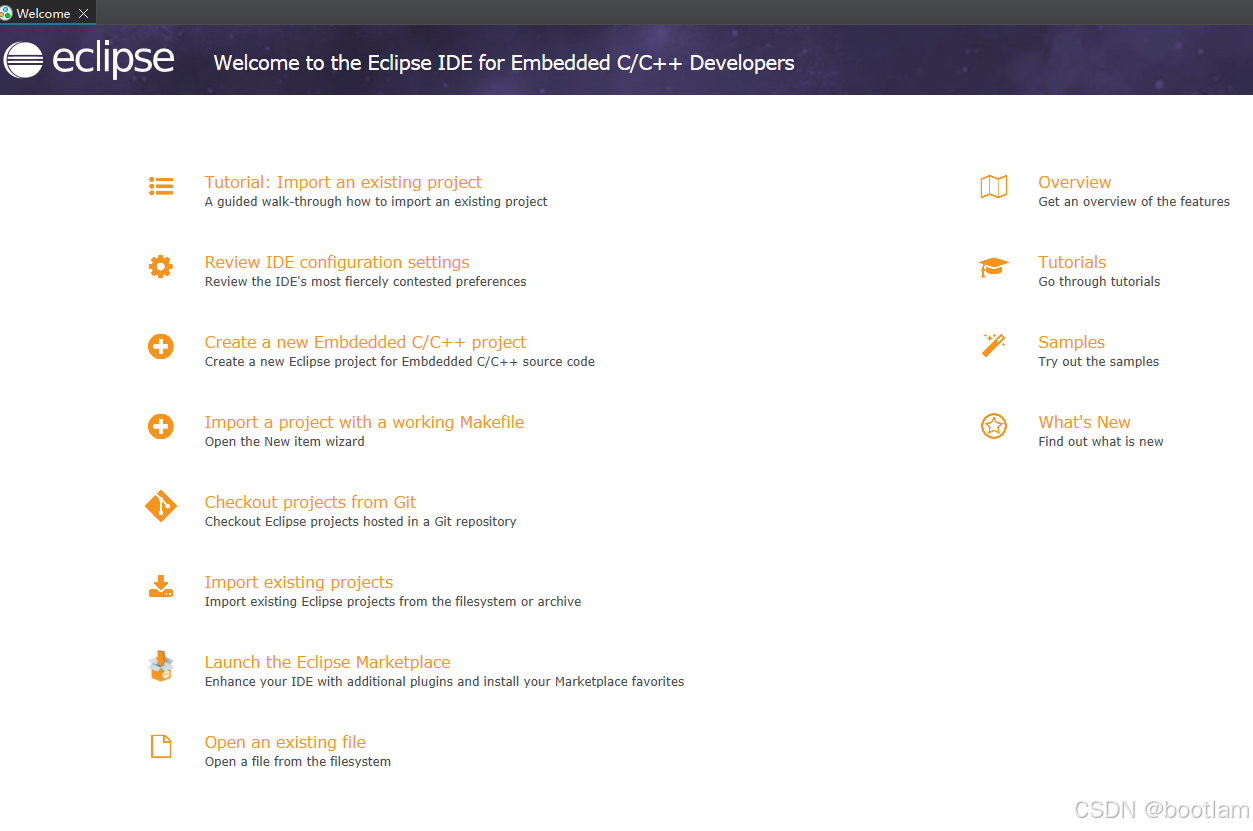The width and height of the screenshot is (1253, 831).
Task: Click text 'Find out what is new'
Action: (x=1101, y=441)
